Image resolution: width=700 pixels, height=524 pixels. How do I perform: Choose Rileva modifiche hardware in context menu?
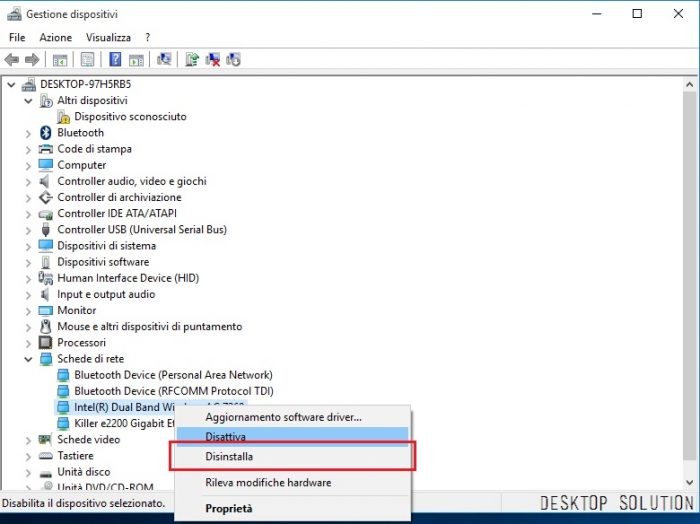pyautogui.click(x=292, y=482)
